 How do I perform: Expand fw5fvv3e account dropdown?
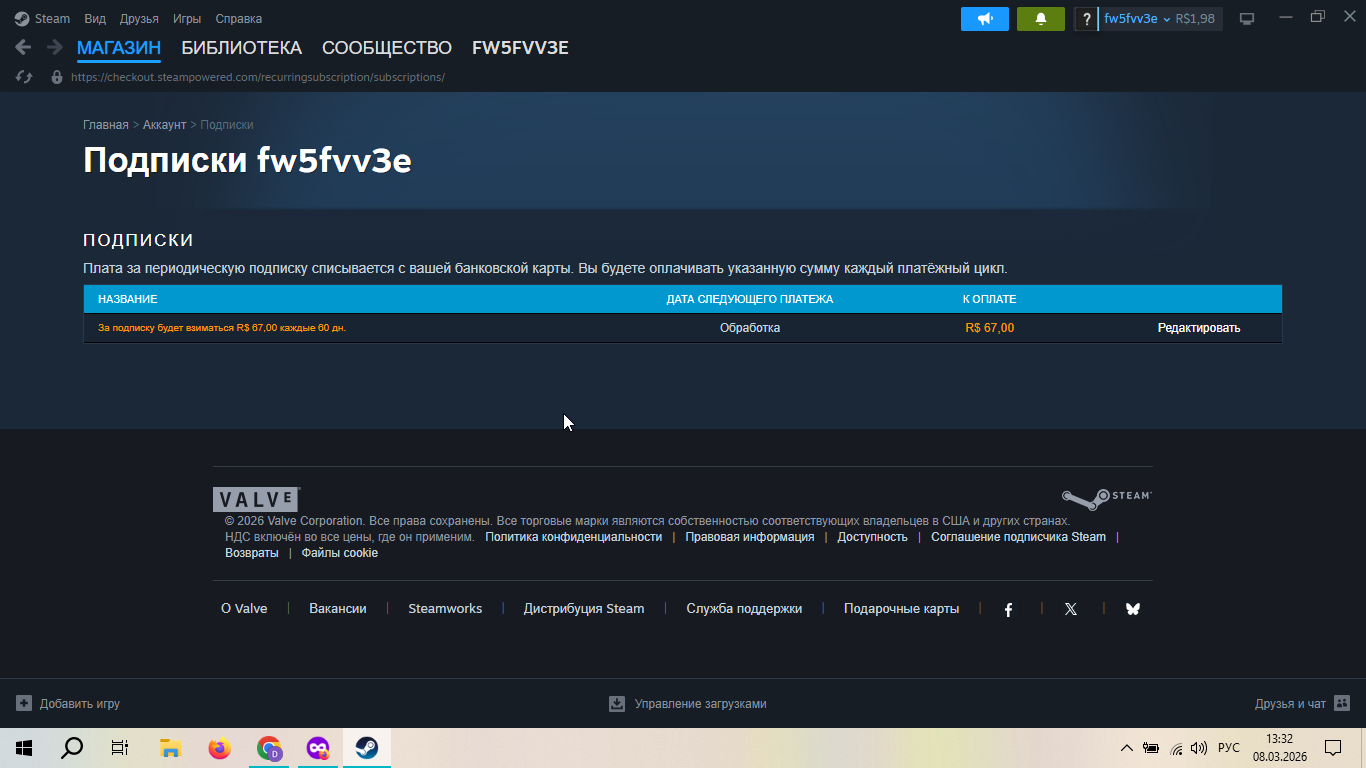(x=1138, y=19)
